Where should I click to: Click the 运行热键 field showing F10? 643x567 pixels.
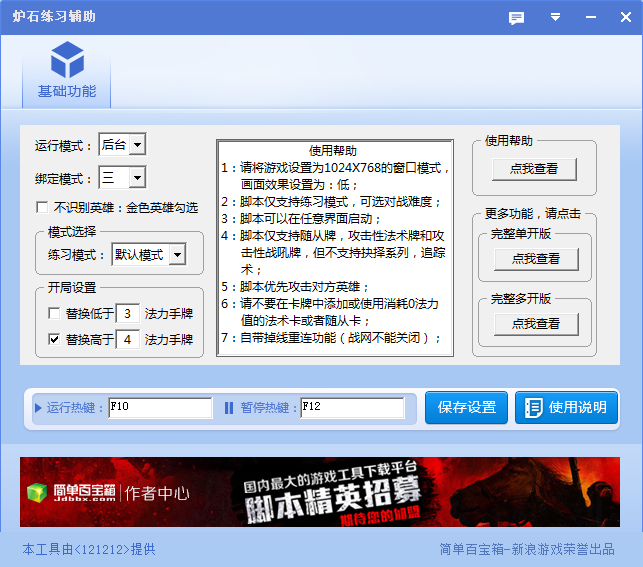tap(160, 408)
